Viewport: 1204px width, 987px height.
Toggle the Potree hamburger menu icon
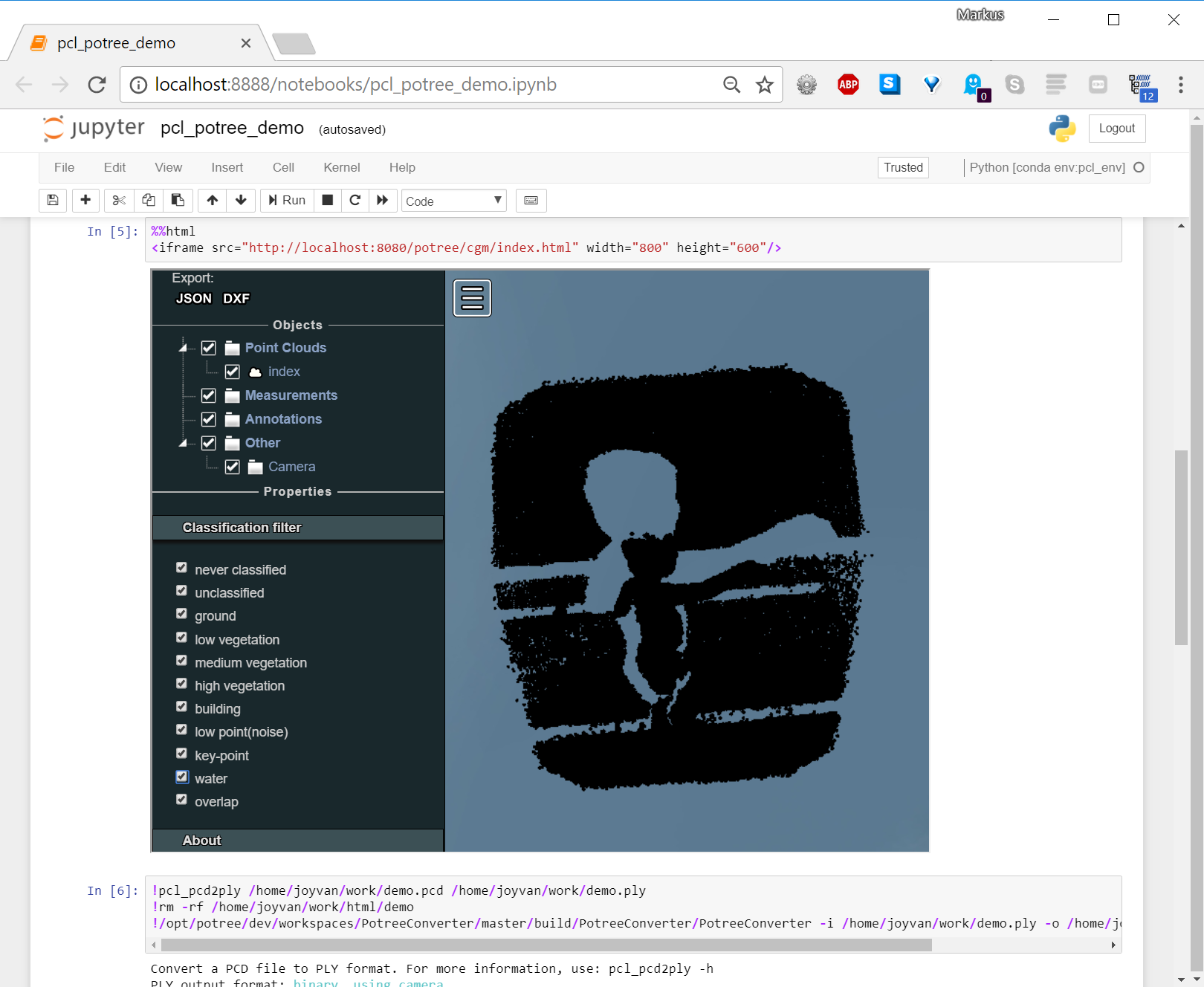click(x=473, y=298)
